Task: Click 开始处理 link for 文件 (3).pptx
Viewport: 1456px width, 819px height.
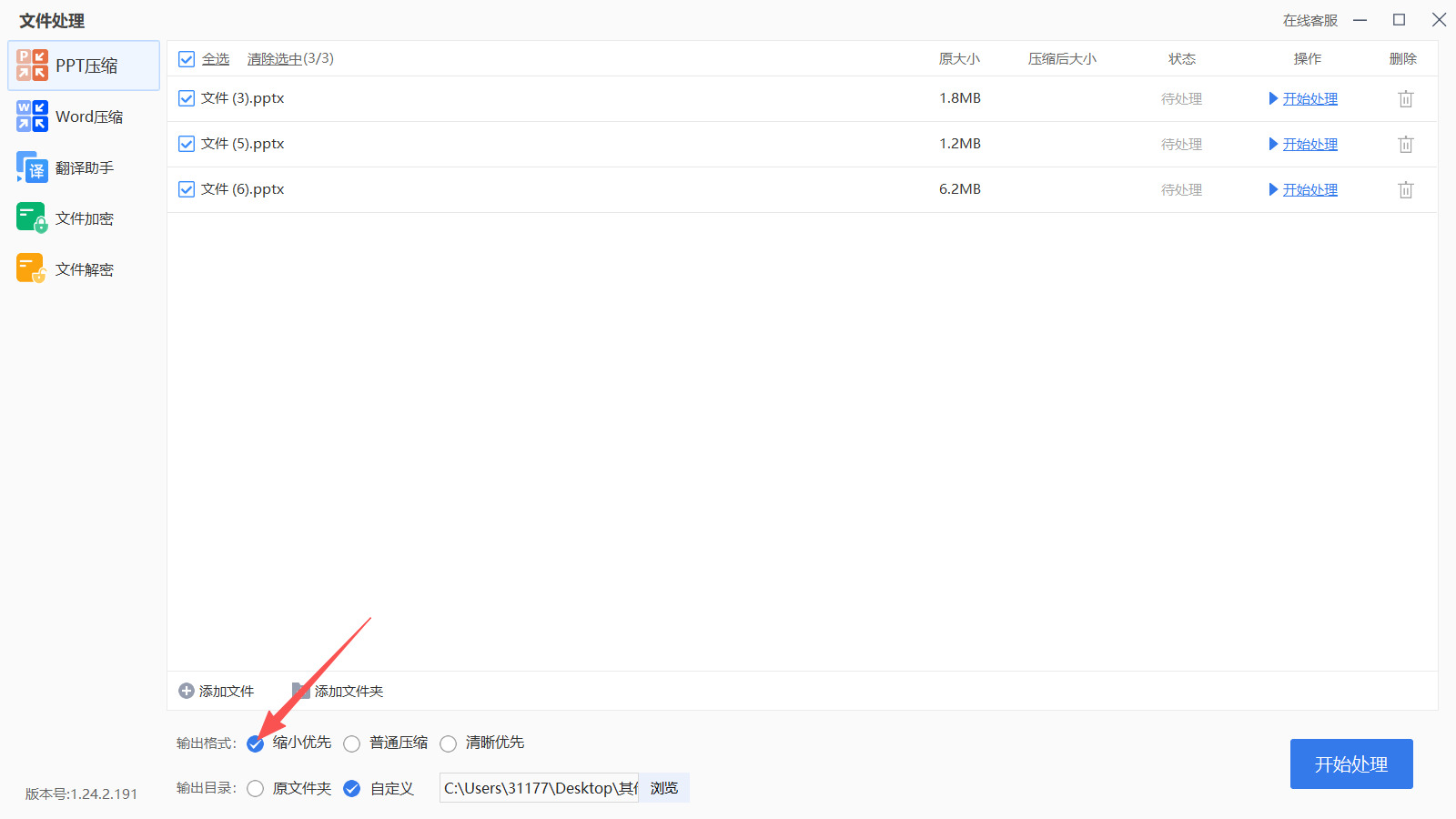Action: point(1310,98)
